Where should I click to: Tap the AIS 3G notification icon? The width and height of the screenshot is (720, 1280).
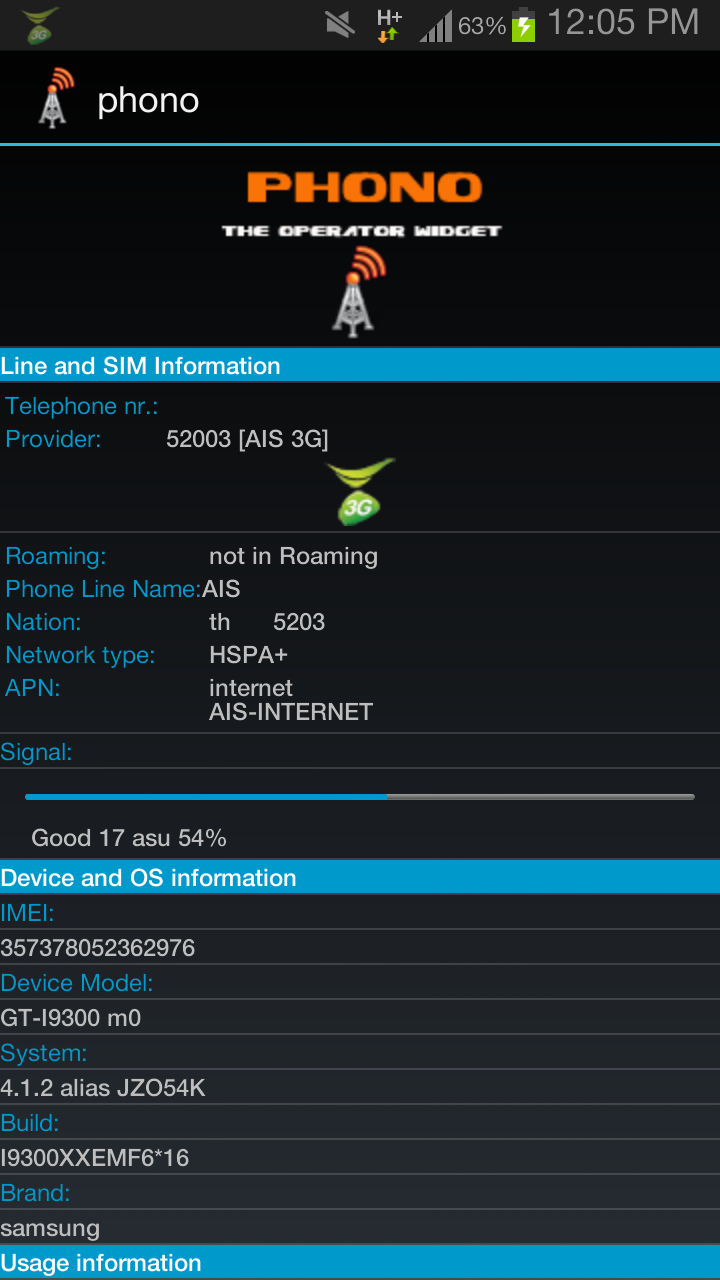pyautogui.click(x=40, y=25)
